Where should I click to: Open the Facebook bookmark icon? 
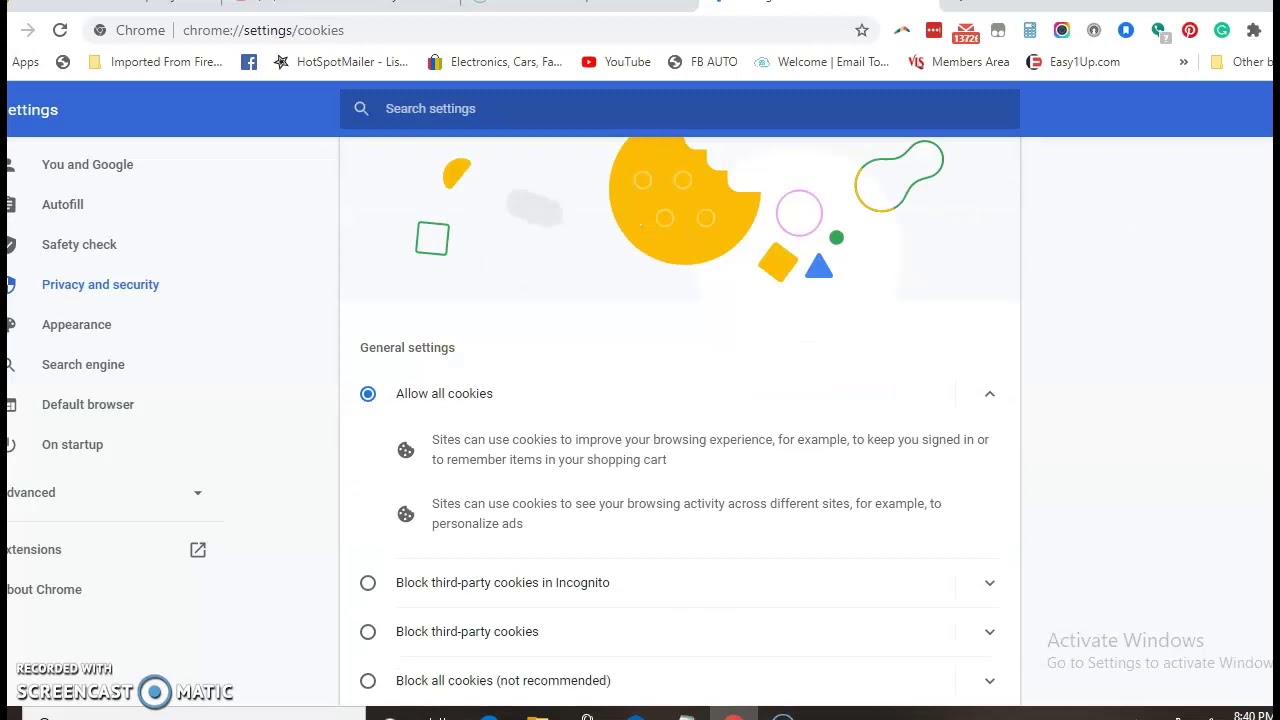249,62
